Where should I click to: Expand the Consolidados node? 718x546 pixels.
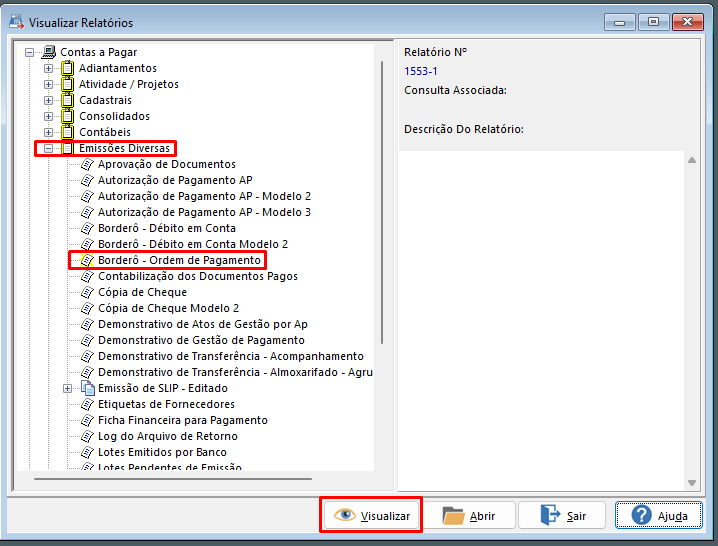pyautogui.click(x=48, y=116)
